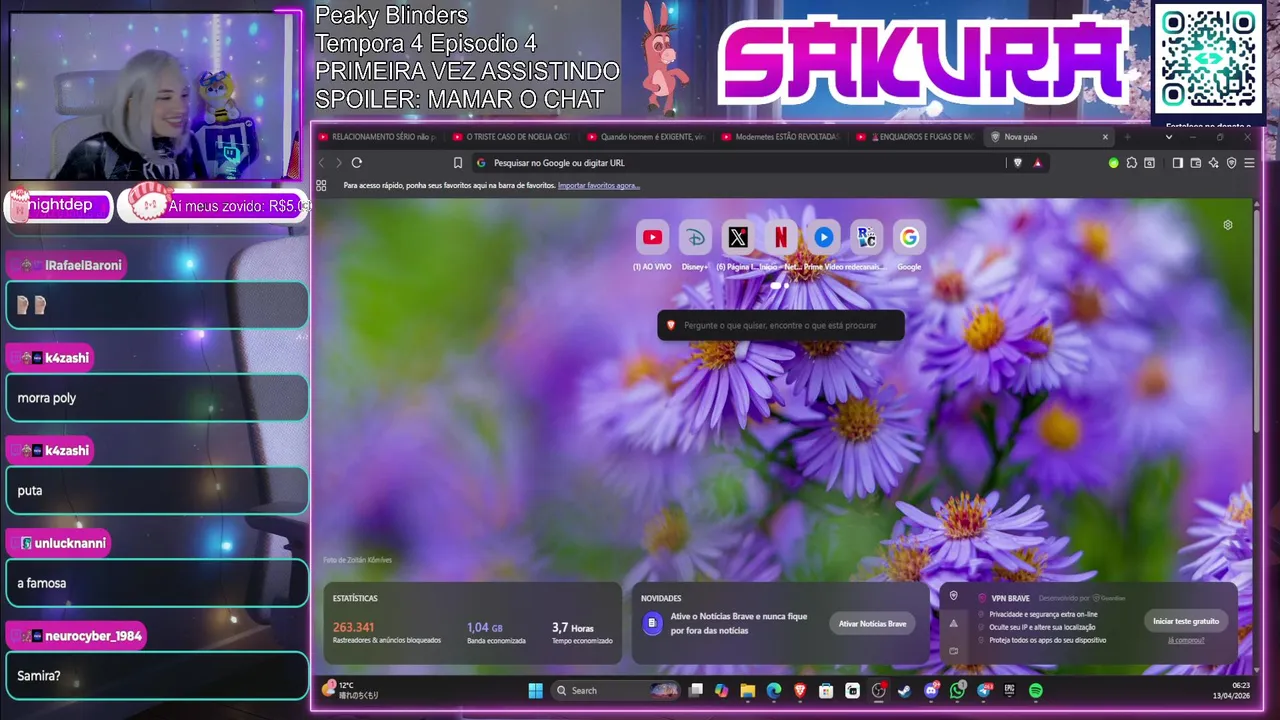This screenshot has height=720, width=1280.
Task: Open the Disney+ shortcut tile
Action: pyautogui.click(x=695, y=237)
